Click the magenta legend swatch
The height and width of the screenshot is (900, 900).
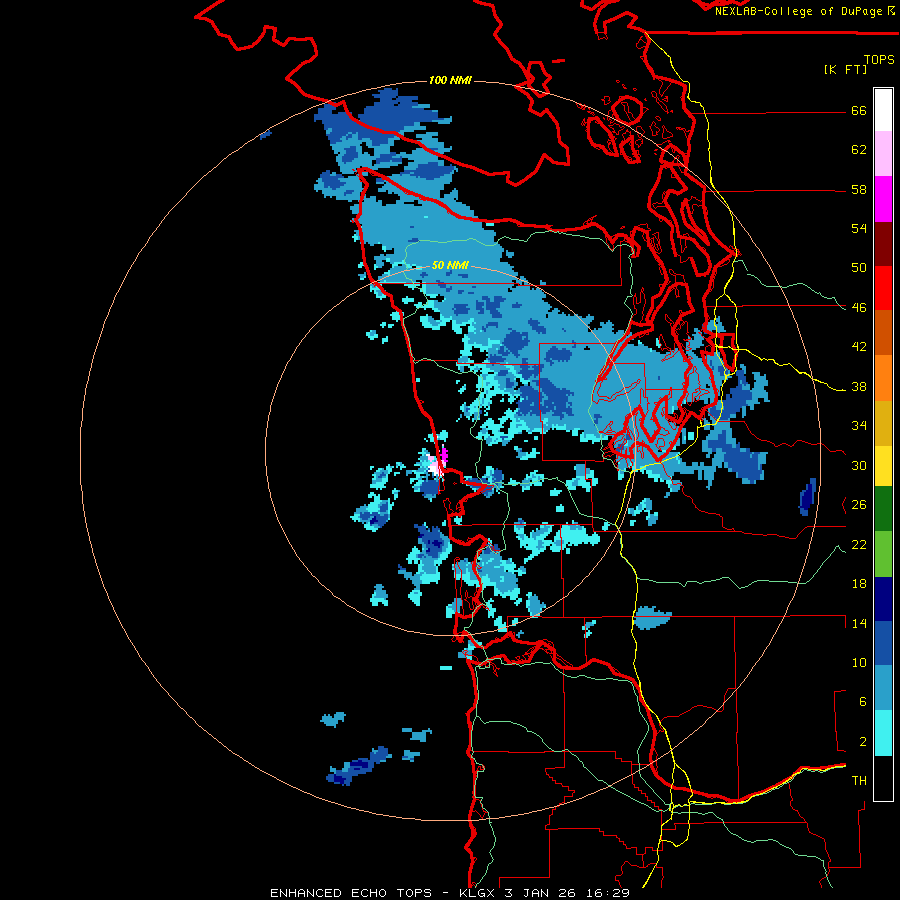pos(883,199)
